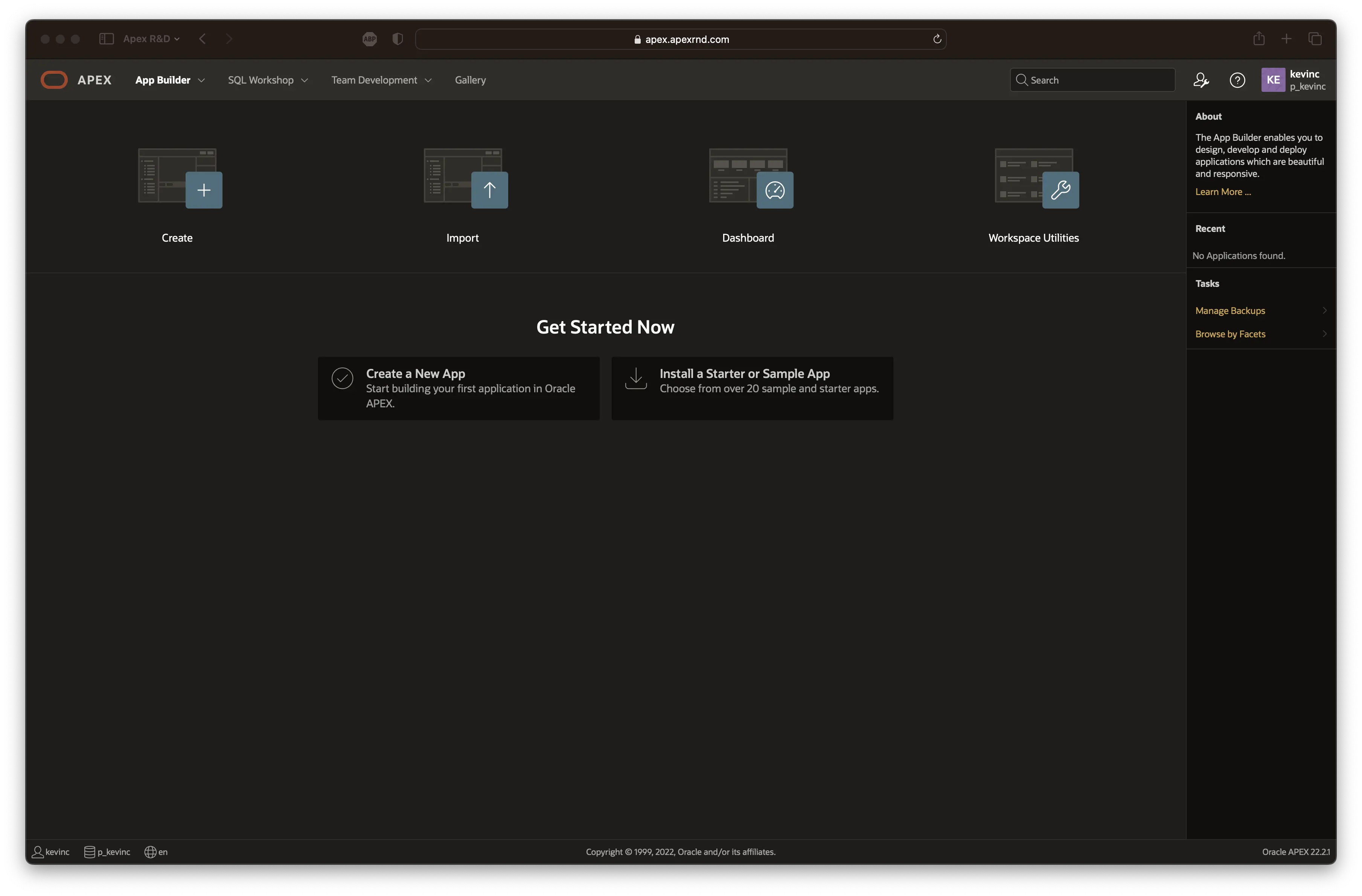Click the Recent heading in the sidebar
1362x896 pixels.
tap(1210, 228)
